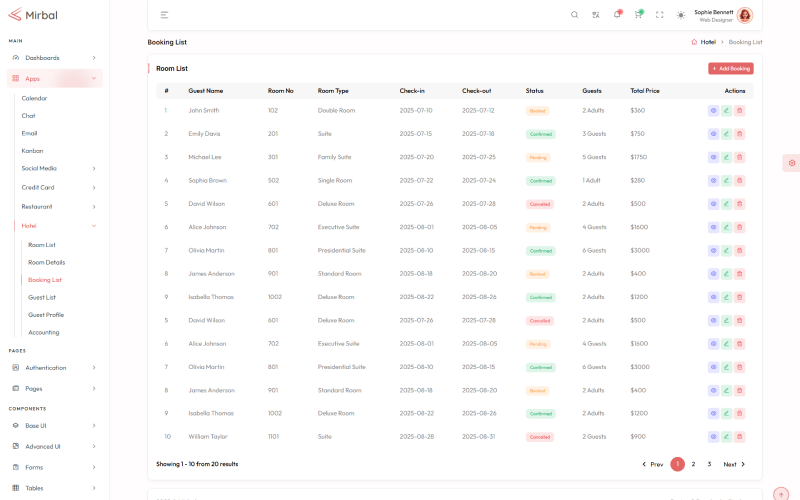Select Calendar from the Apps menu
Image resolution: width=800 pixels, height=500 pixels.
(x=34, y=98)
